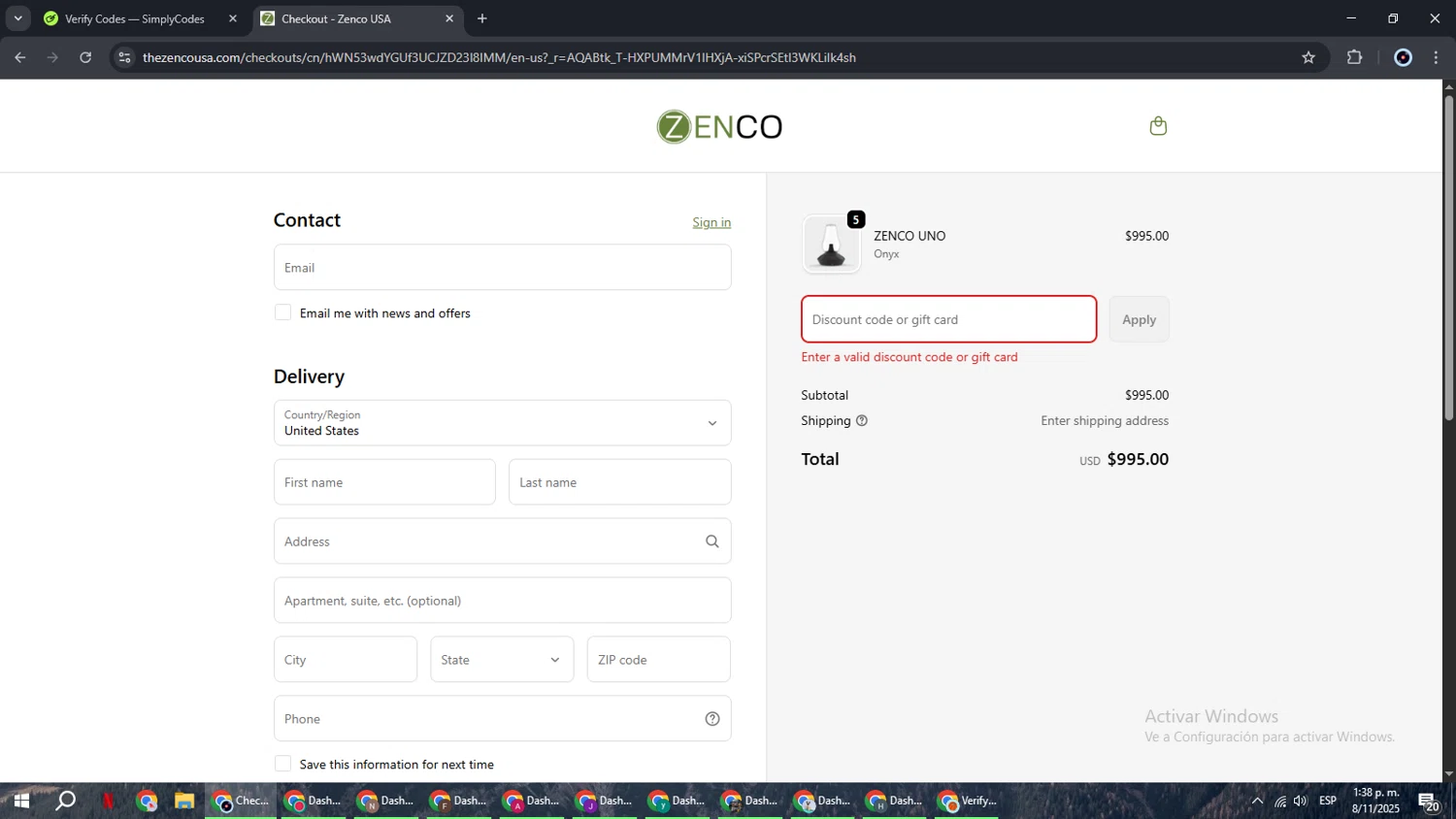Click the Apply discount button
Viewport: 1456px width, 819px height.
click(1139, 319)
